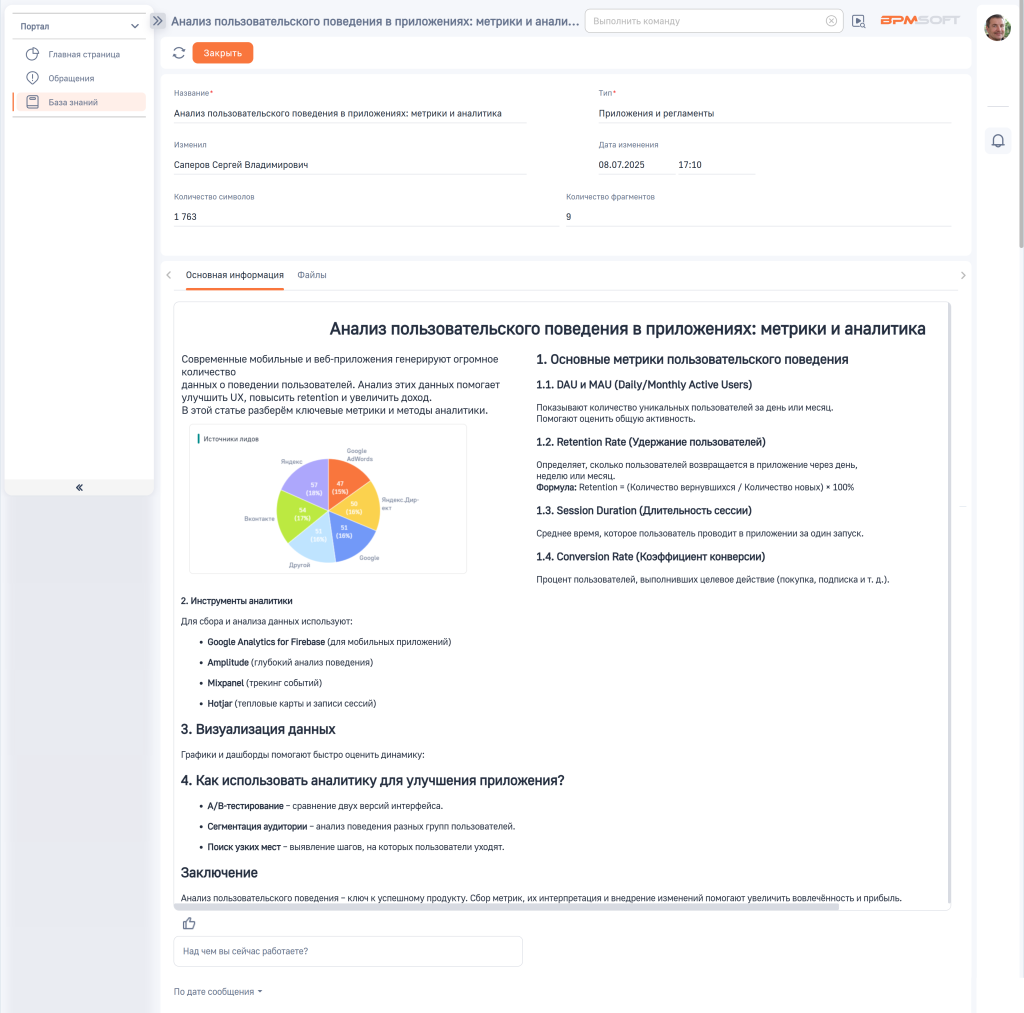This screenshot has width=1024, height=1013.
Task: Click the Количество символов value 1 763
Action: (x=366, y=217)
